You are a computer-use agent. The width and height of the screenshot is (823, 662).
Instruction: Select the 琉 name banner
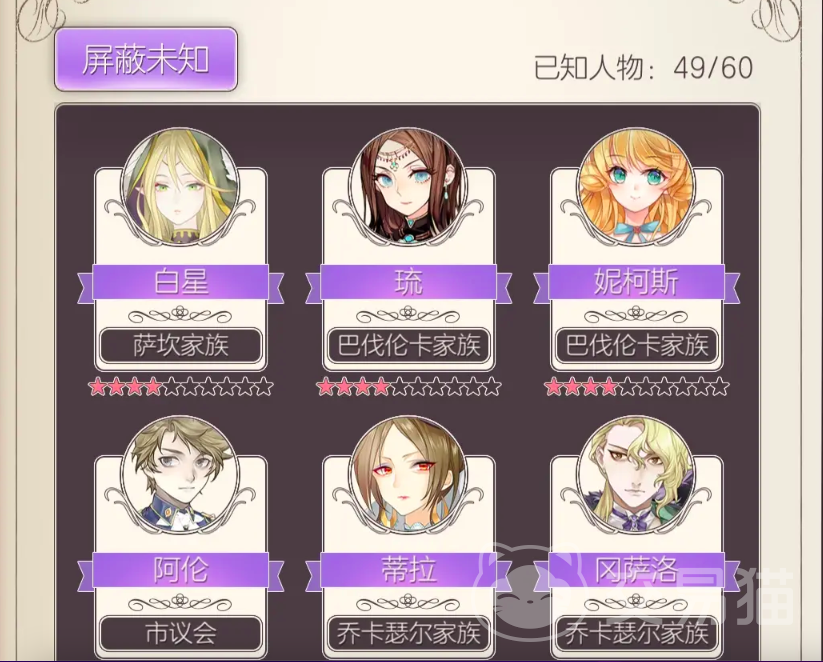408,282
